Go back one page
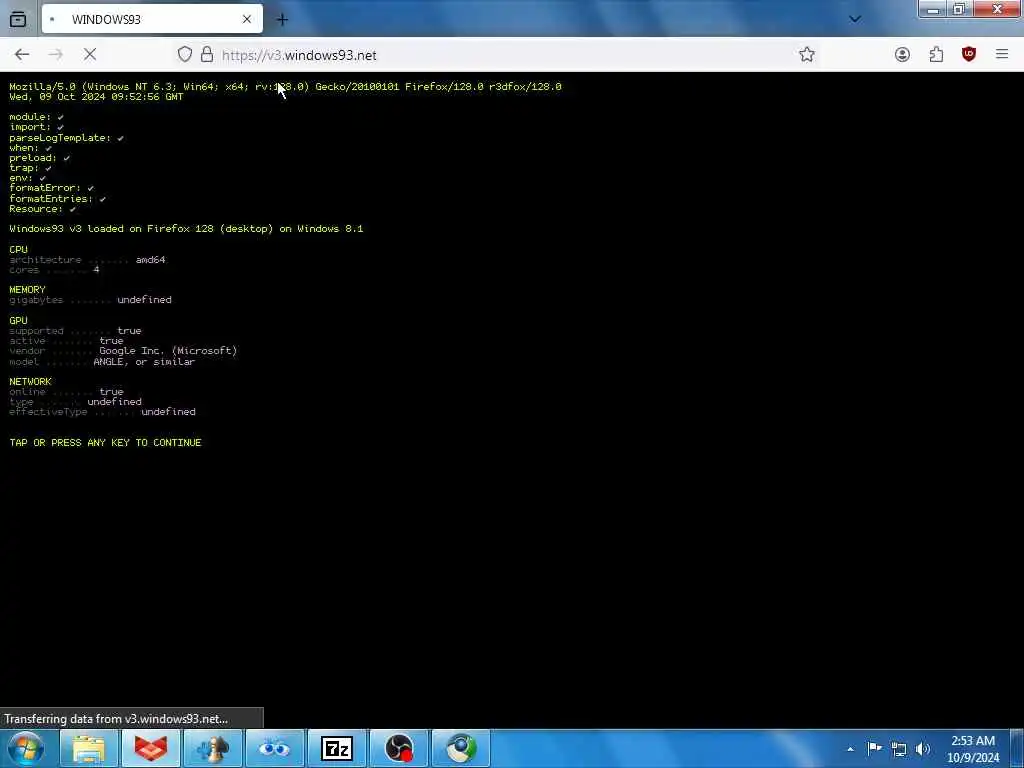 point(22,55)
